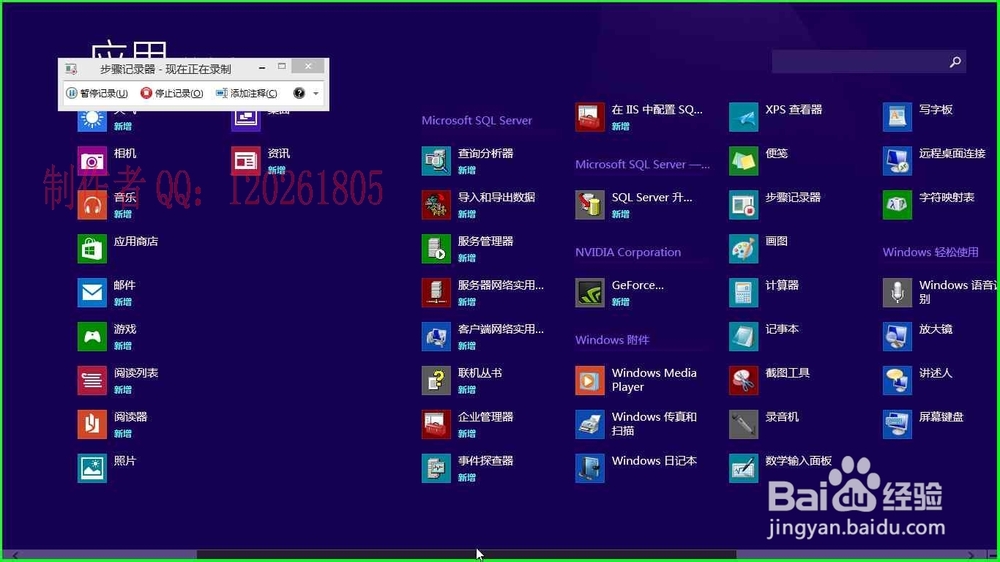Open SQL Server upgrade wizard icon
Image resolution: width=1000 pixels, height=562 pixels.
tap(590, 205)
